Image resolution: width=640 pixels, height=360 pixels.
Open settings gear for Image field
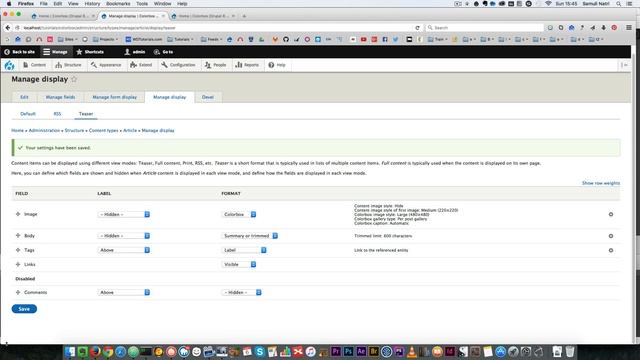(x=611, y=214)
